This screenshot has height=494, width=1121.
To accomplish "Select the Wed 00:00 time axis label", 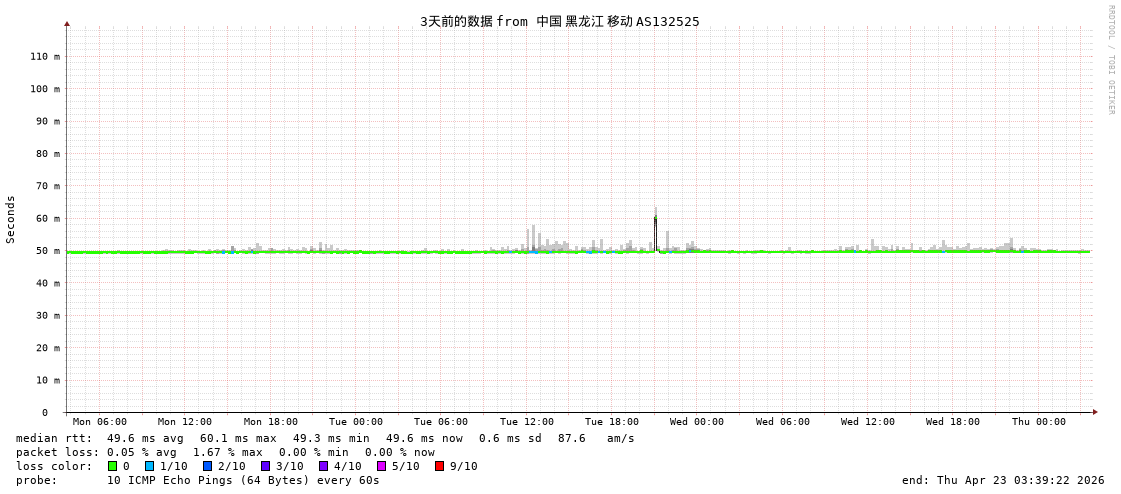I will click(697, 422).
